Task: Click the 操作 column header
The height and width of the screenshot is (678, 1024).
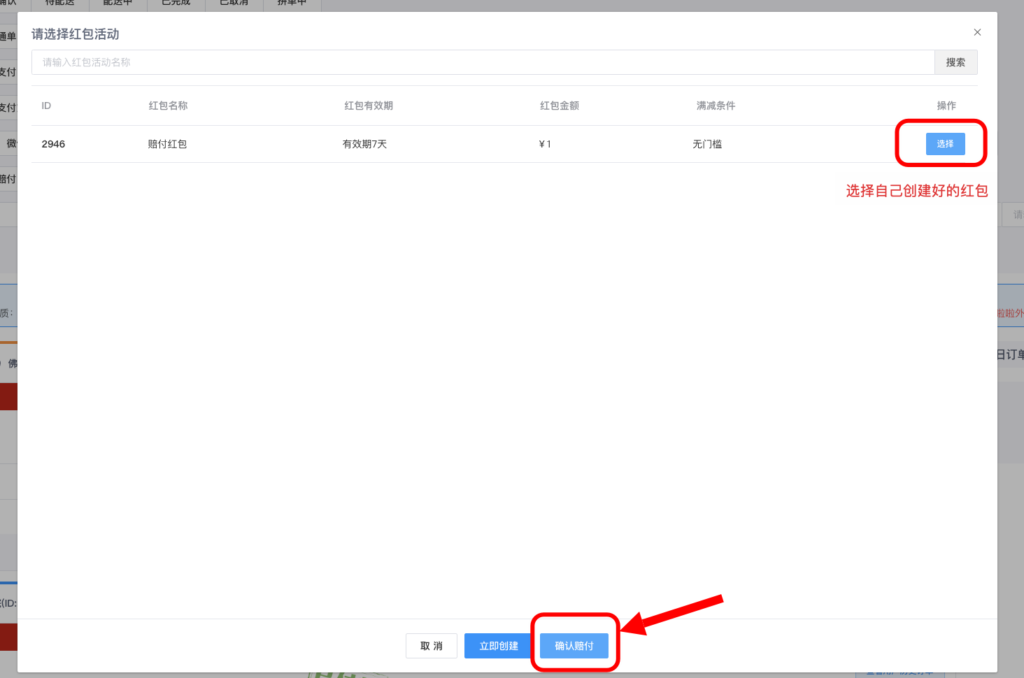Action: [946, 105]
